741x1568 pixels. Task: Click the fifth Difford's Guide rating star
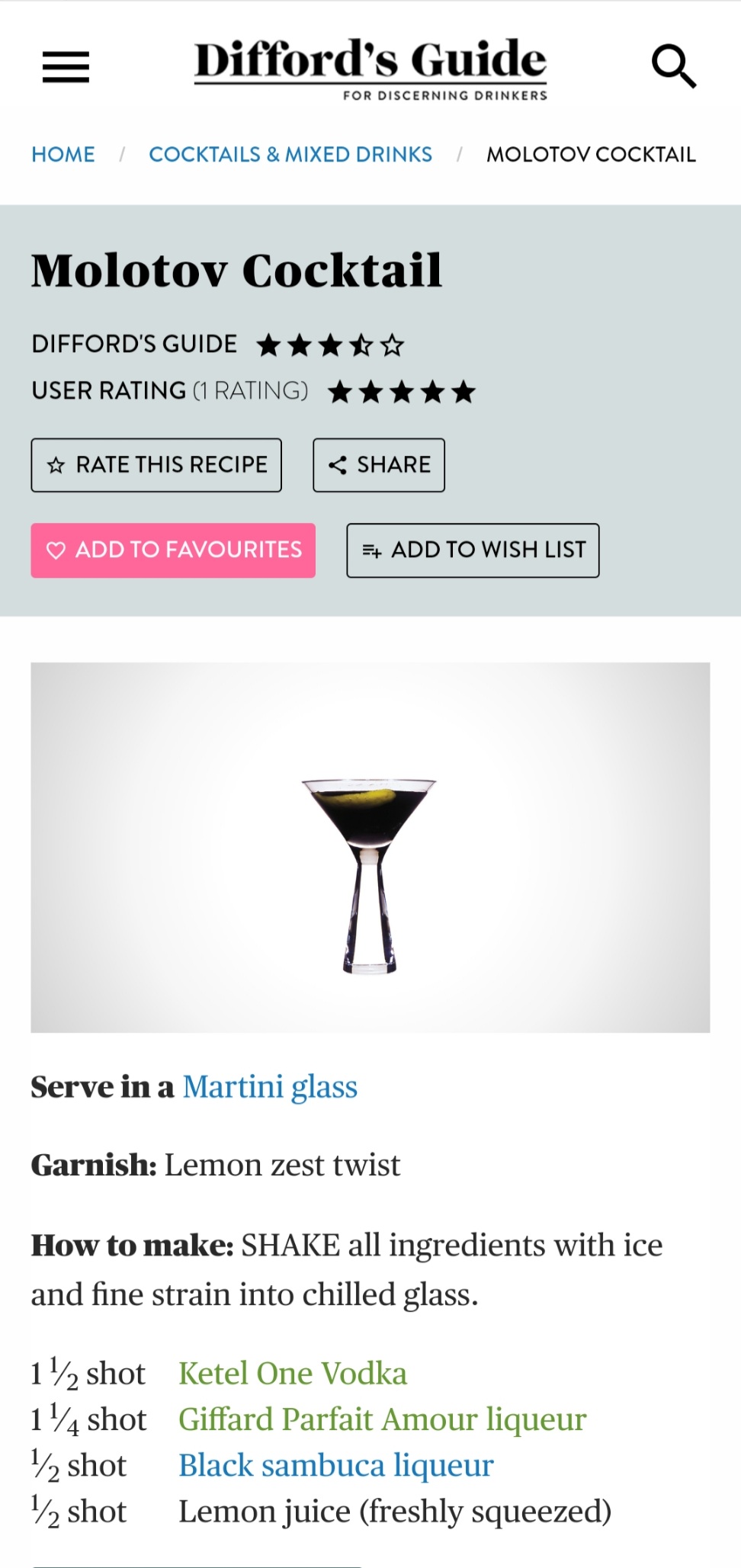[393, 345]
